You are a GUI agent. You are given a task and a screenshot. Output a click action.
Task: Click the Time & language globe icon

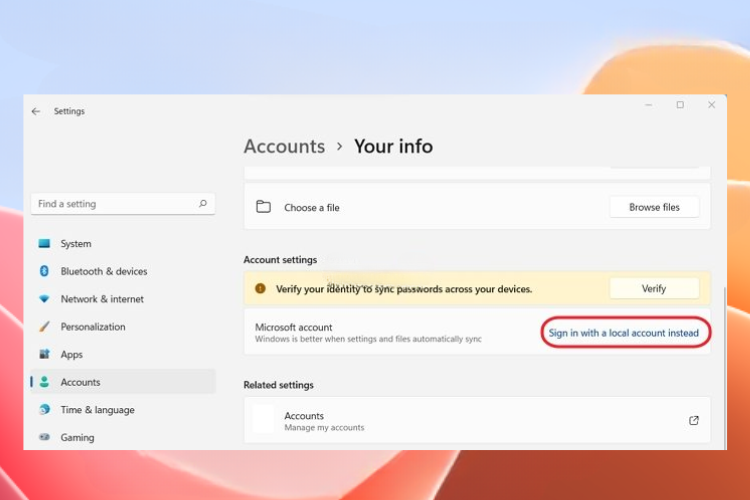click(x=44, y=410)
